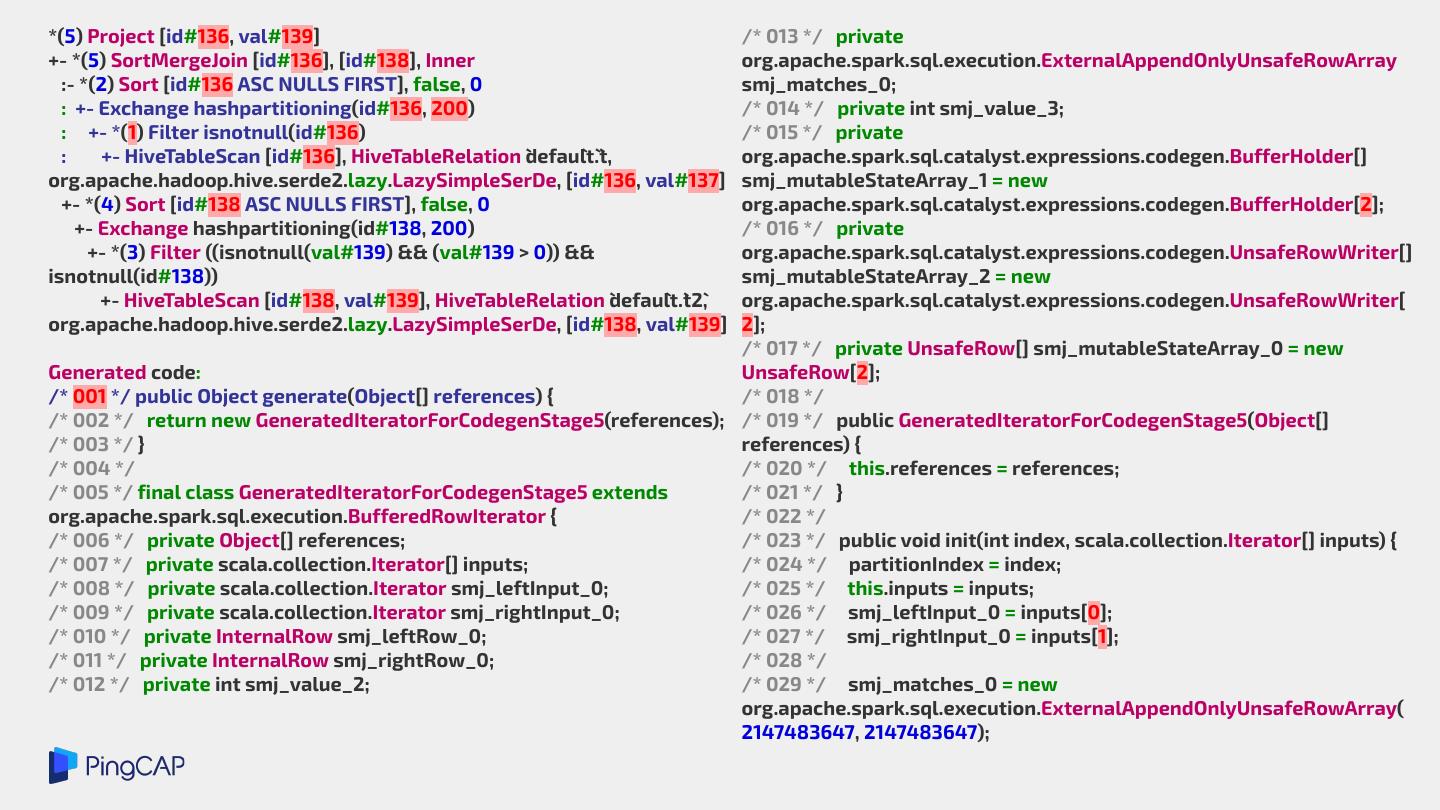Select the "2147483647, 2147483647);" arguments text
Screen dimensions: 1440x810
865,732
